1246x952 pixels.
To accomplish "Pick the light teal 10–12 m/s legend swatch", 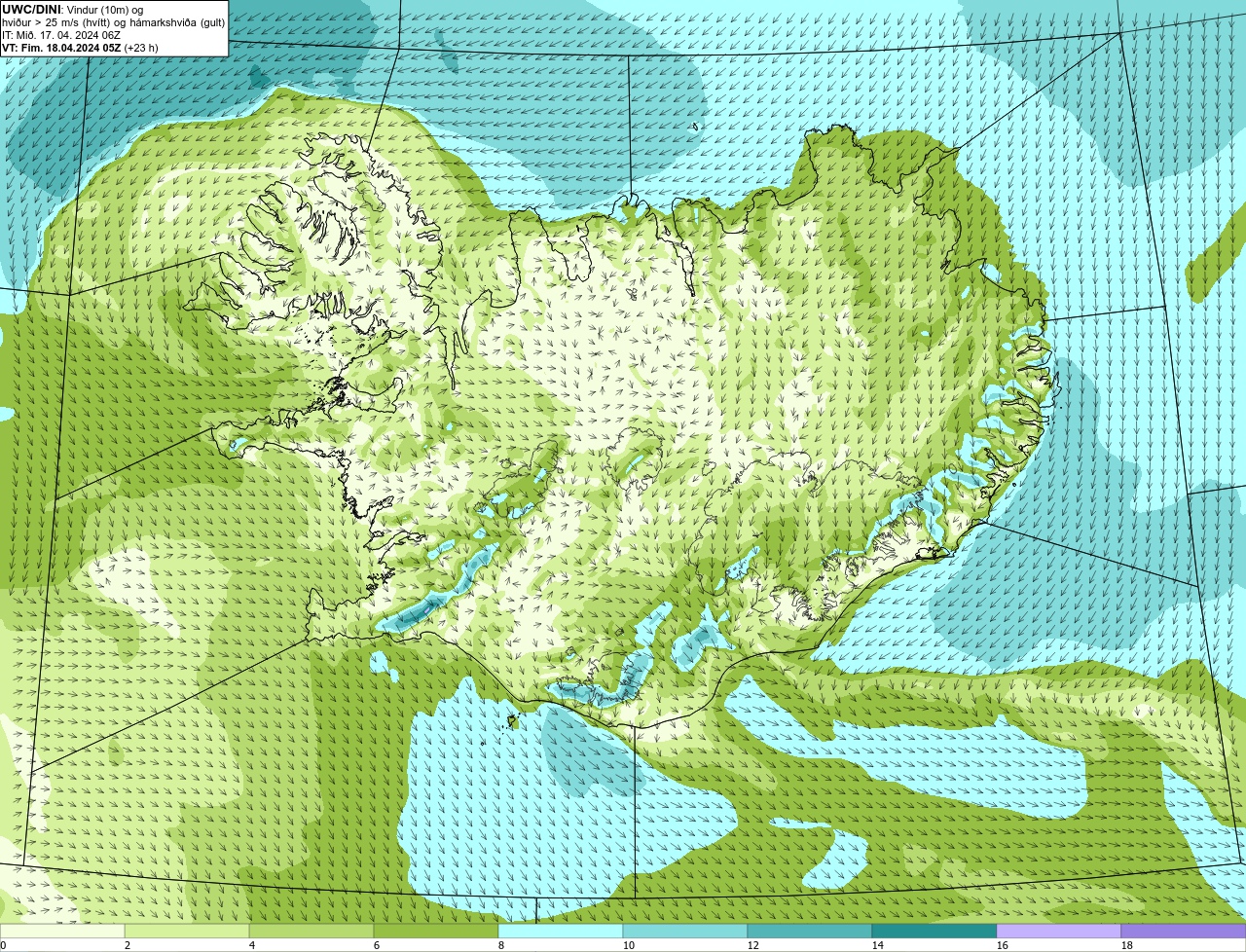I will point(685,931).
